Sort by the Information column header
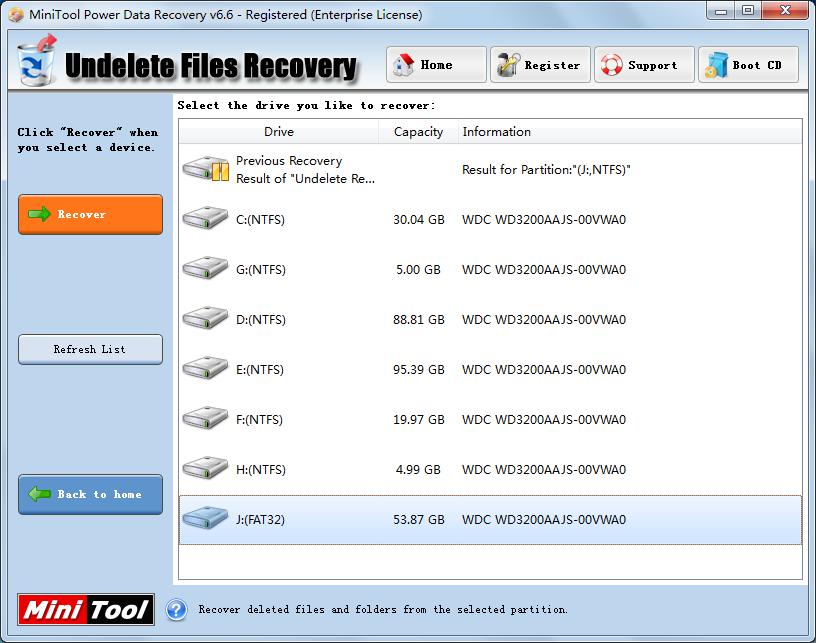Image resolution: width=816 pixels, height=643 pixels. pos(630,132)
